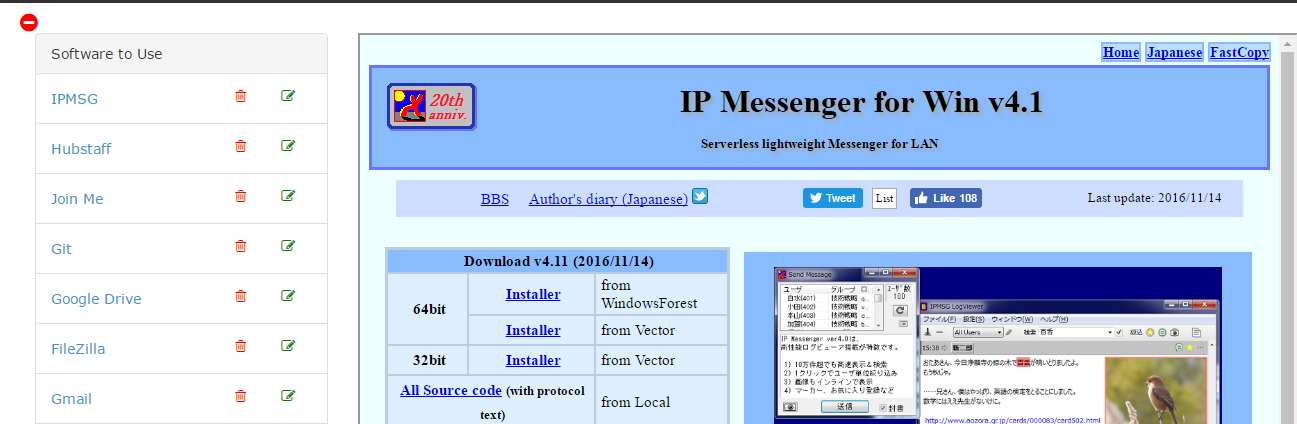The image size is (1297, 424).
Task: Open the IPMSG software link
Action: click(x=74, y=99)
